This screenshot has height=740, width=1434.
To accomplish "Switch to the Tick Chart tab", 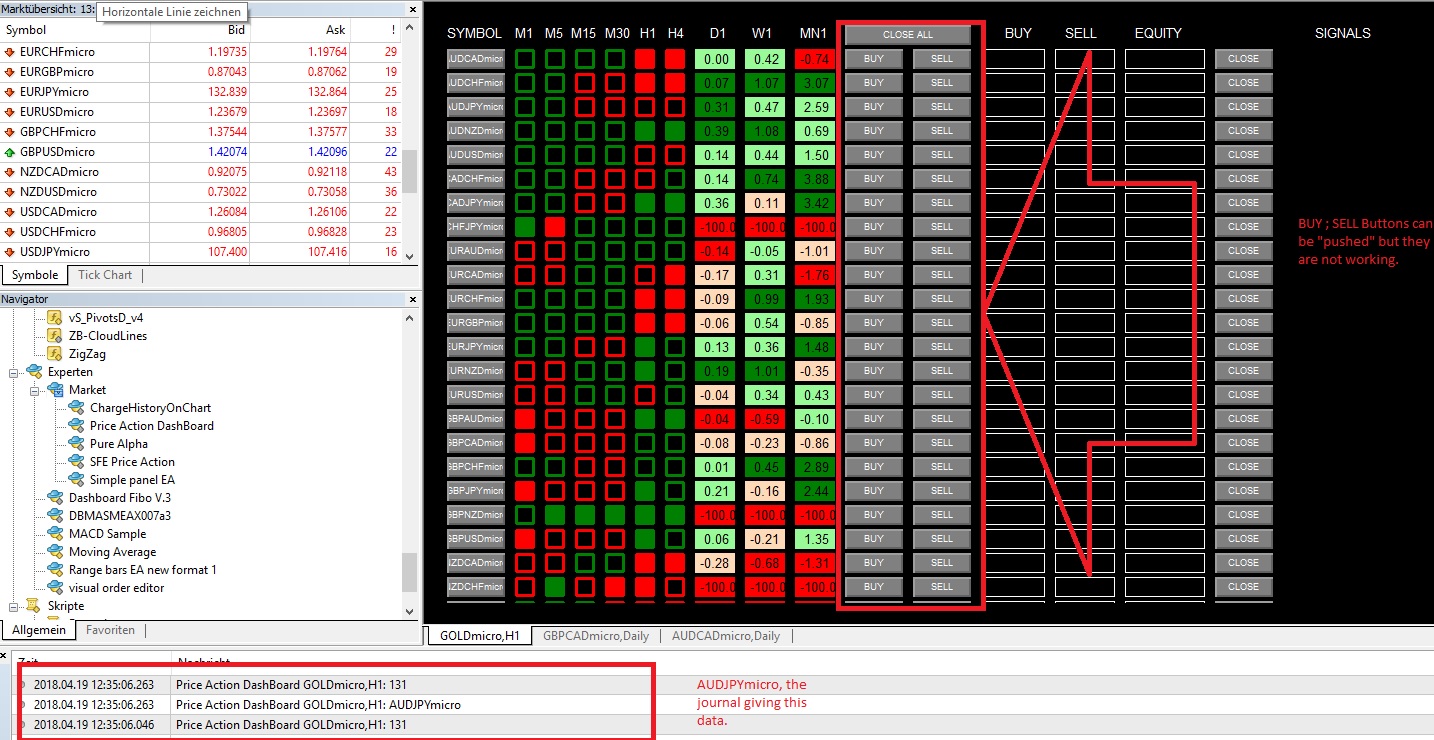I will pyautogui.click(x=104, y=275).
